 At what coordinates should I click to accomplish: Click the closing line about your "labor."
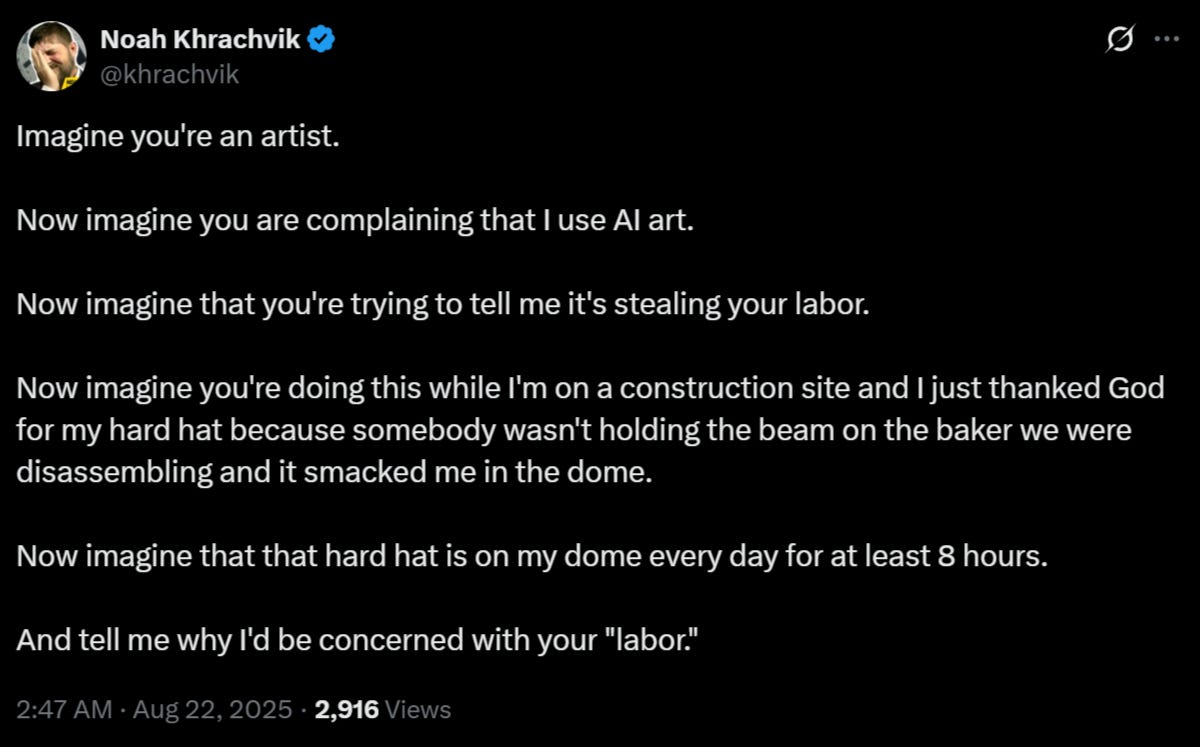pyautogui.click(x=356, y=640)
